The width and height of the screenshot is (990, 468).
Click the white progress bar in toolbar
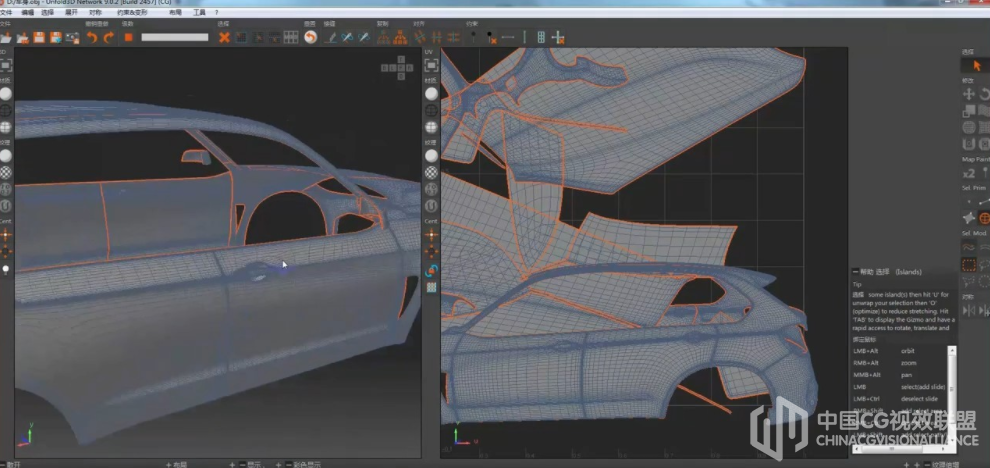pyautogui.click(x=175, y=37)
